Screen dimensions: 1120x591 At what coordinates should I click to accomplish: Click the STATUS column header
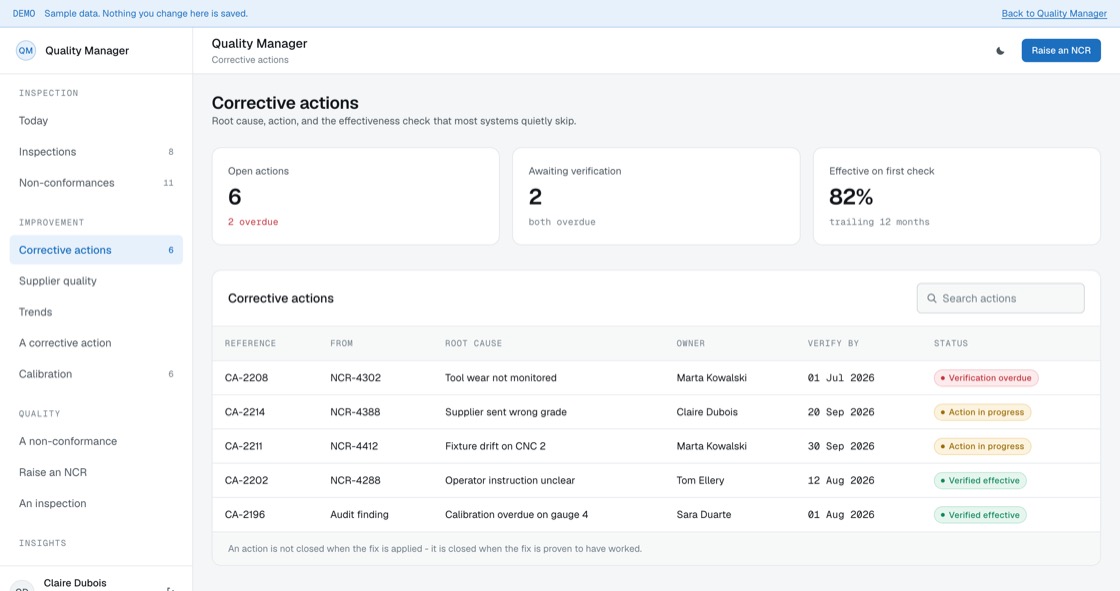point(951,344)
